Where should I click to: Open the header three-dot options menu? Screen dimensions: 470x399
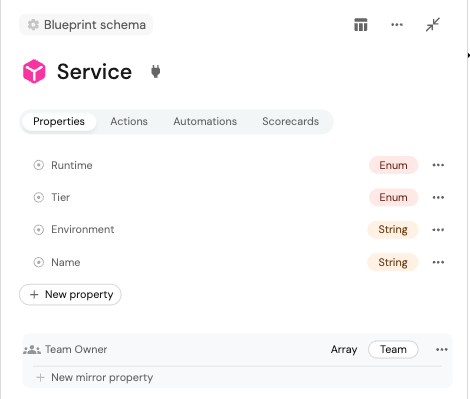[397, 25]
